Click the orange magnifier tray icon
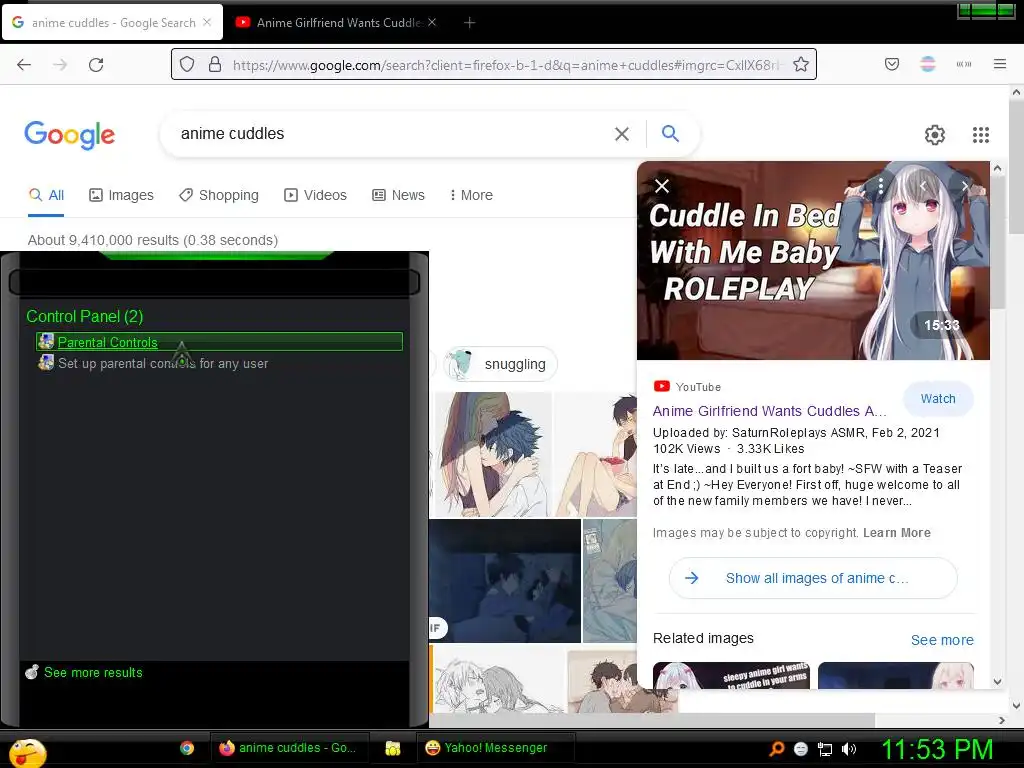Image resolution: width=1024 pixels, height=768 pixels. pos(776,749)
